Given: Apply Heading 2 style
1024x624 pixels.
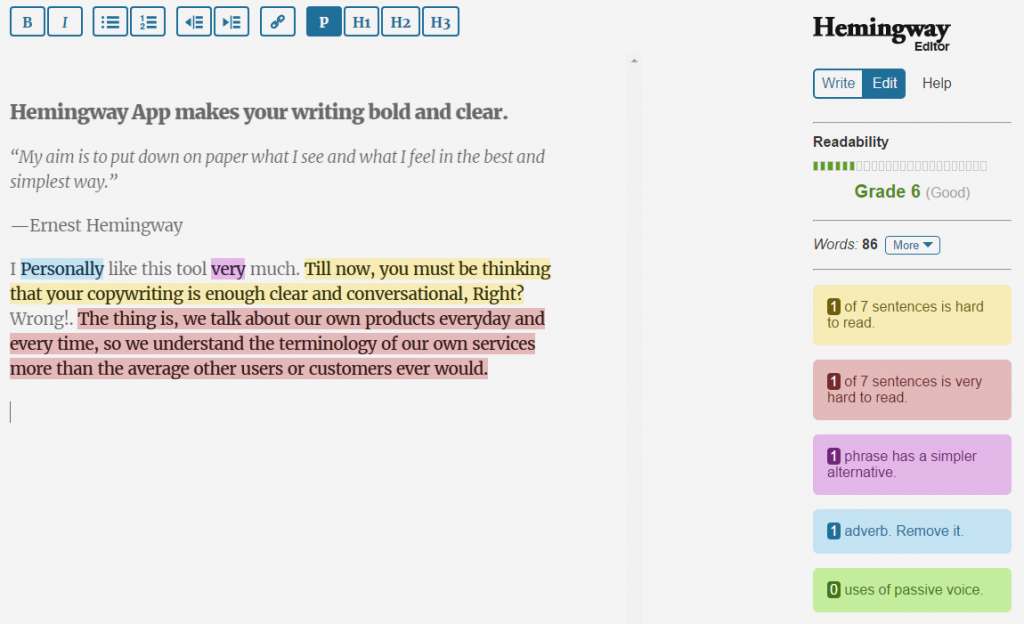Looking at the screenshot, I should point(400,22).
